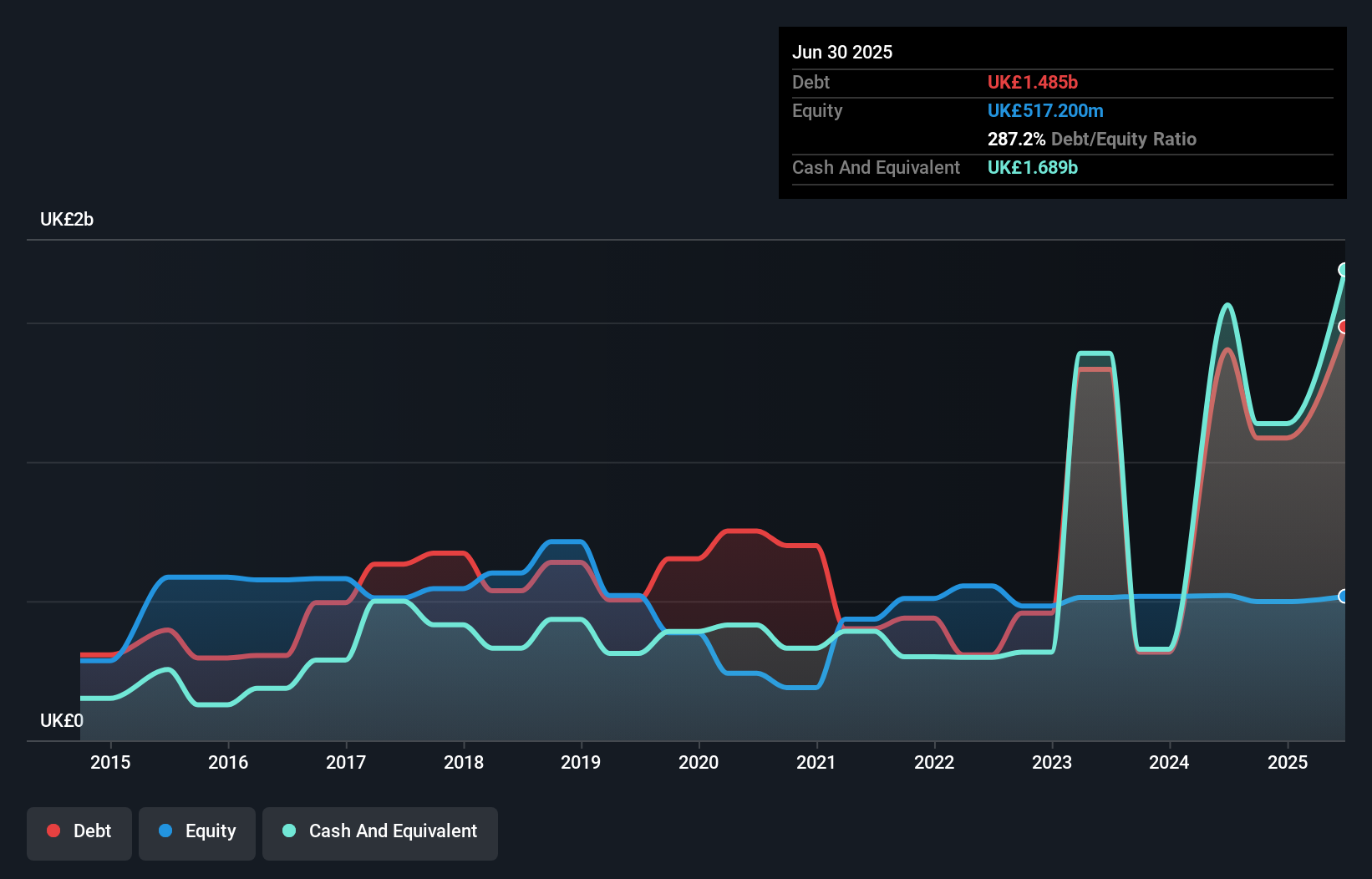Click the 2025 label on the x-axis
The height and width of the screenshot is (879, 1372).
pyautogui.click(x=1288, y=762)
